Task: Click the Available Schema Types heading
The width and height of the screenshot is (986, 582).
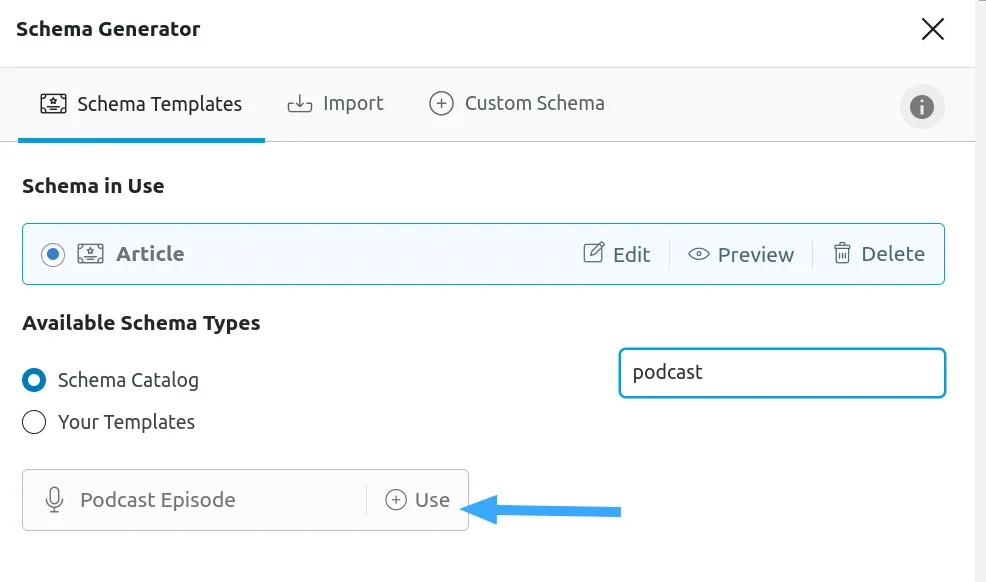Action: (141, 323)
